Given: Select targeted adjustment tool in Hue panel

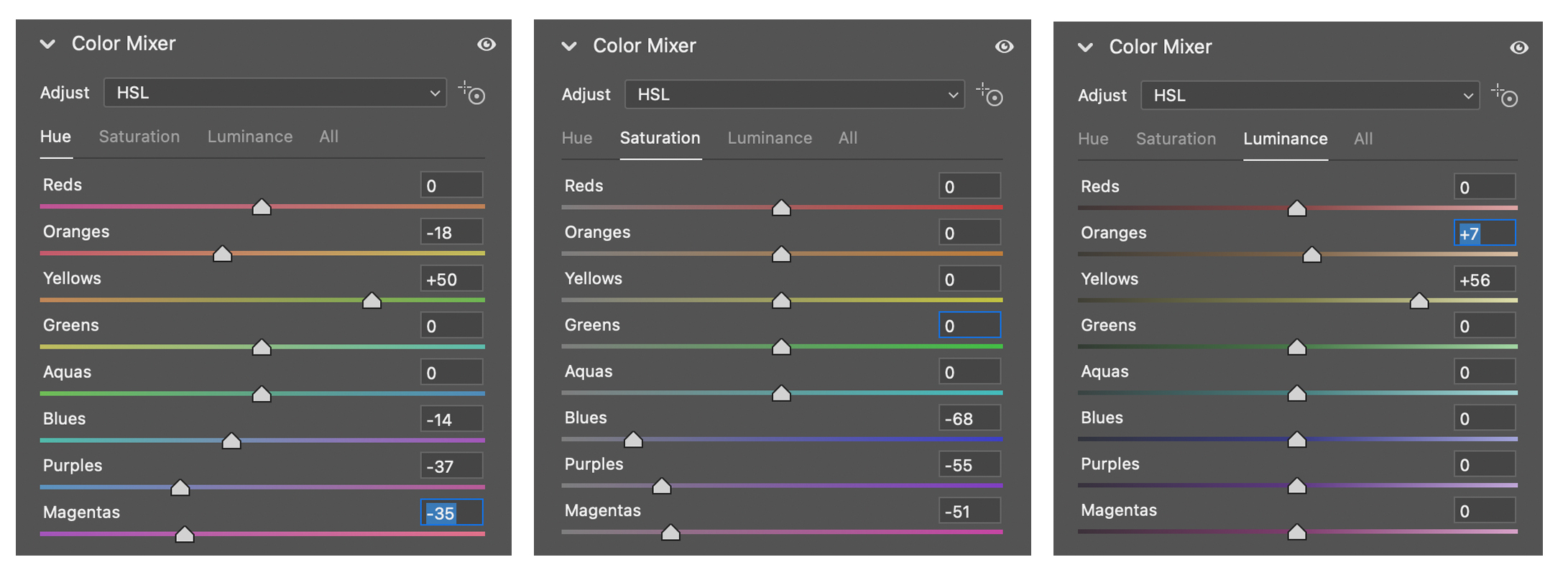Looking at the screenshot, I should [472, 93].
